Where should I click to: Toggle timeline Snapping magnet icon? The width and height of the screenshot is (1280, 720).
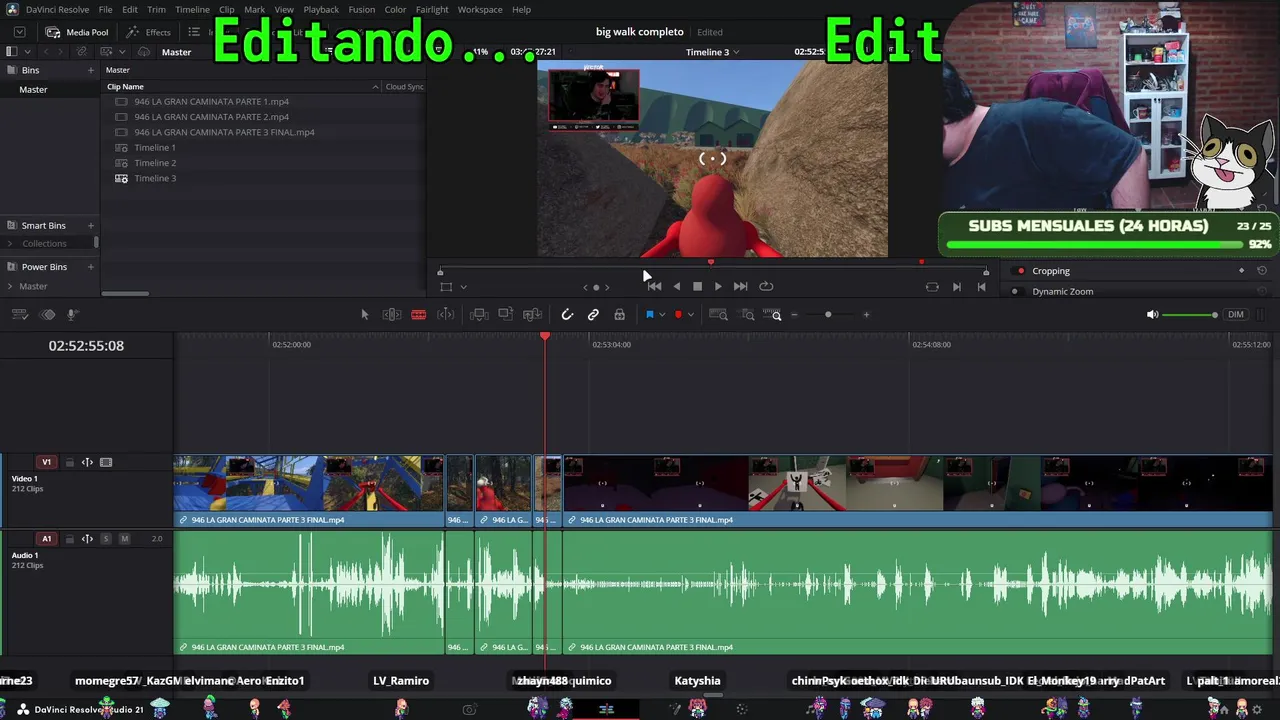567,315
